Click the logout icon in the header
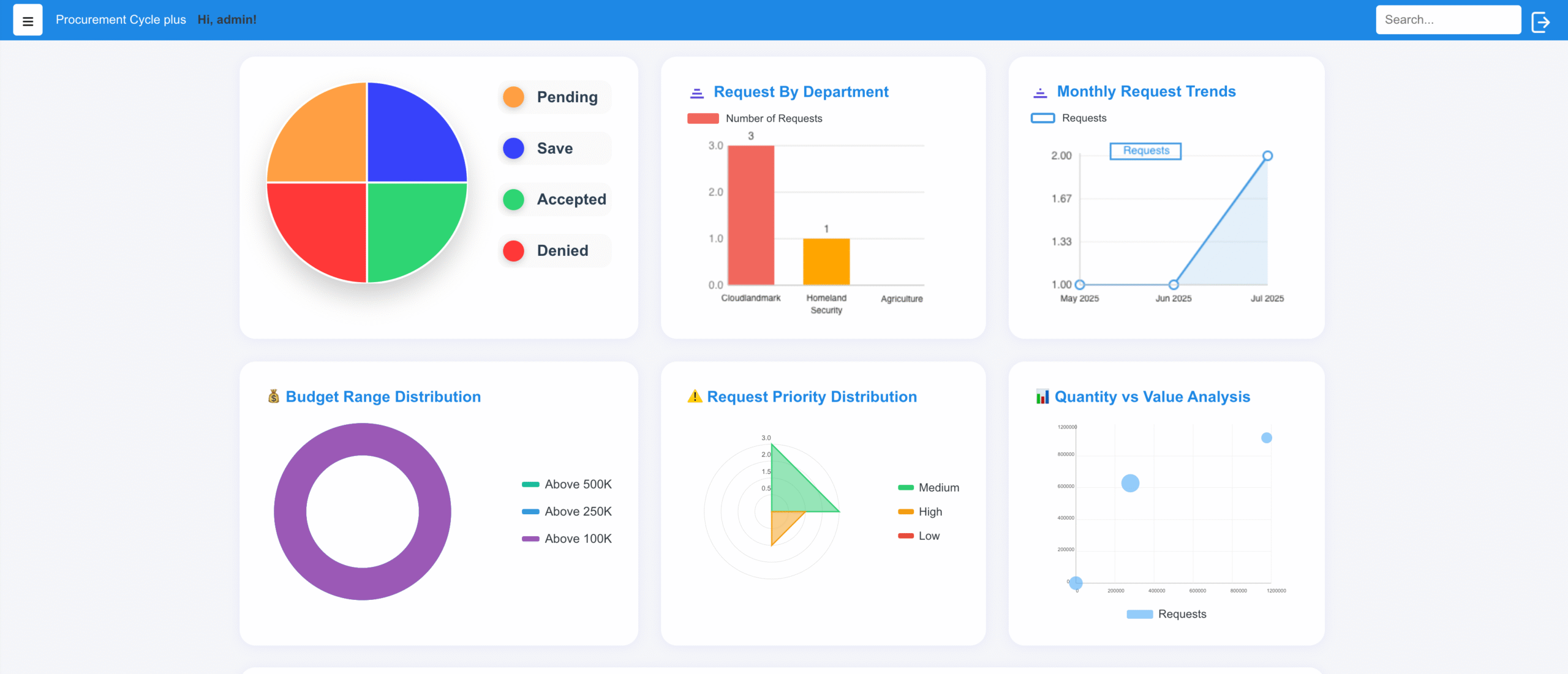This screenshot has width=1568, height=674. click(x=1540, y=22)
